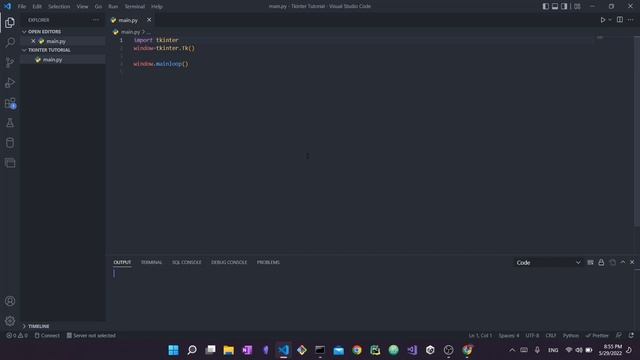Open the File menu
The height and width of the screenshot is (360, 640).
[x=22, y=7]
